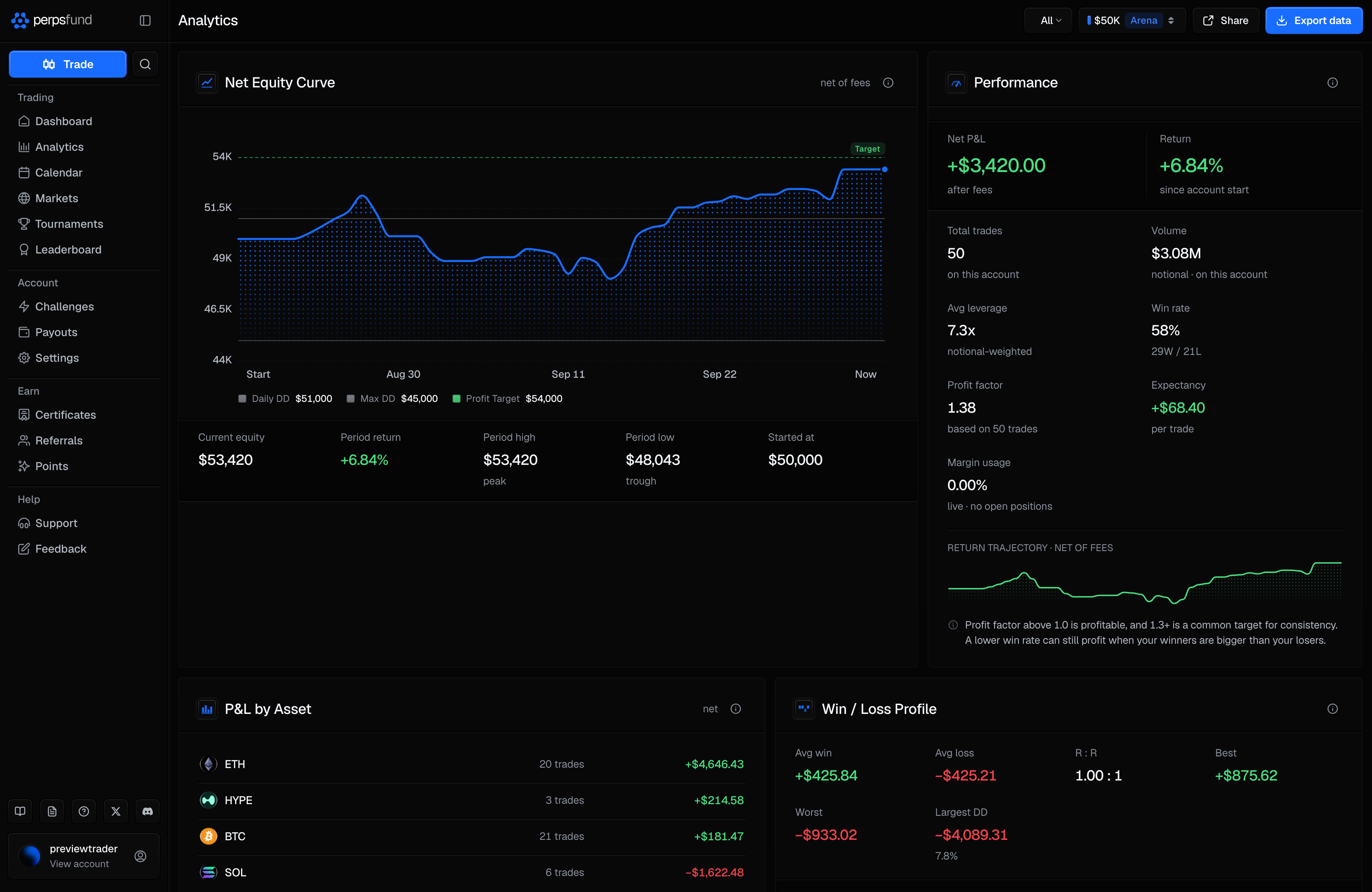Open Calendar from sidebar

[x=83, y=172]
